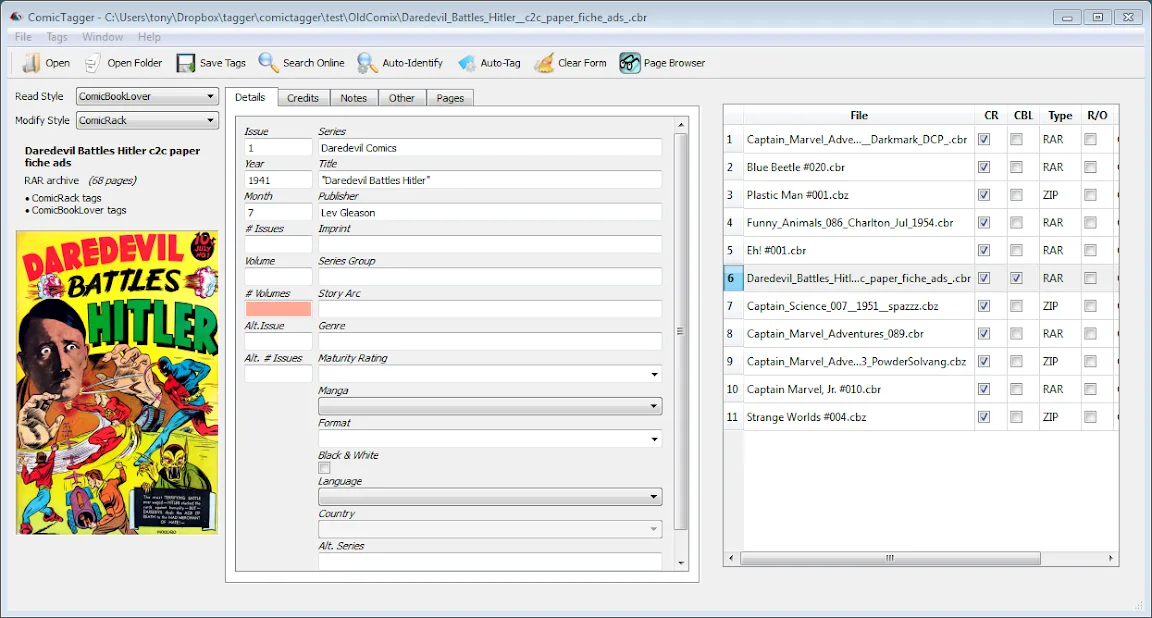
Task: Click the Daredevil Battles Hitler cover thumbnail
Action: pyautogui.click(x=118, y=382)
